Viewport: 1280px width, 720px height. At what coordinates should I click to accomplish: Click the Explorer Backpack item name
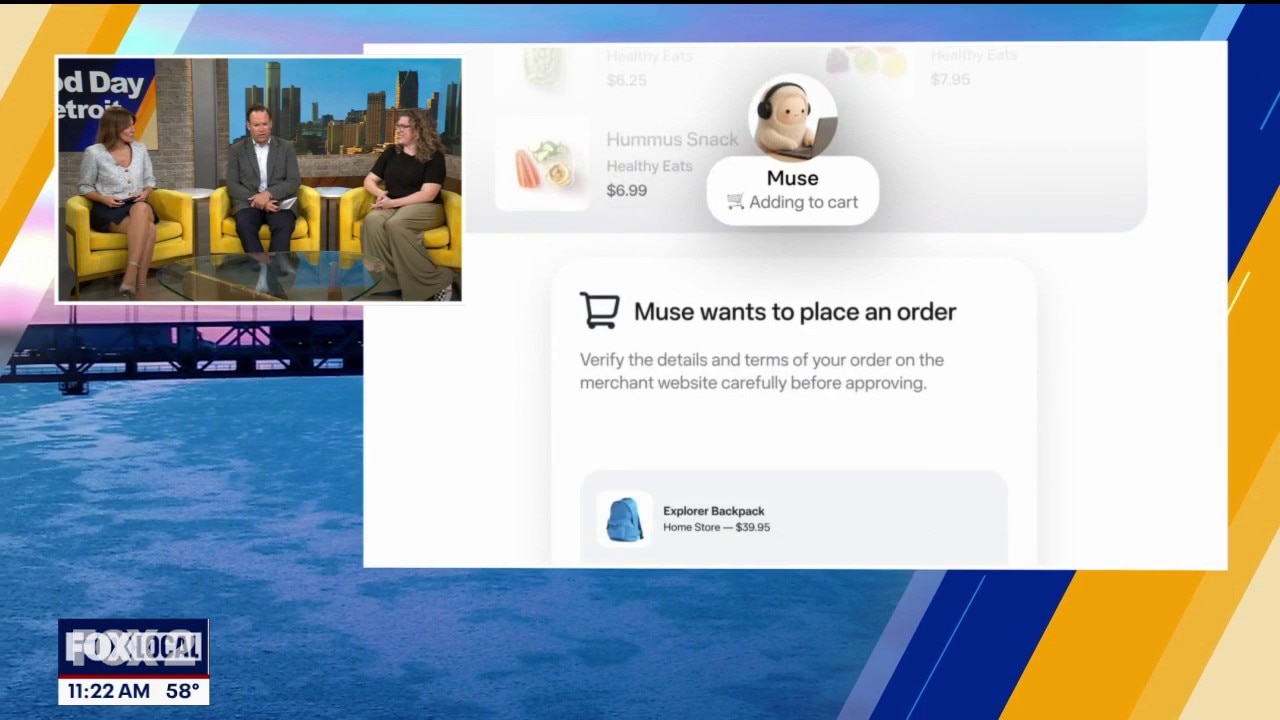[x=714, y=511]
